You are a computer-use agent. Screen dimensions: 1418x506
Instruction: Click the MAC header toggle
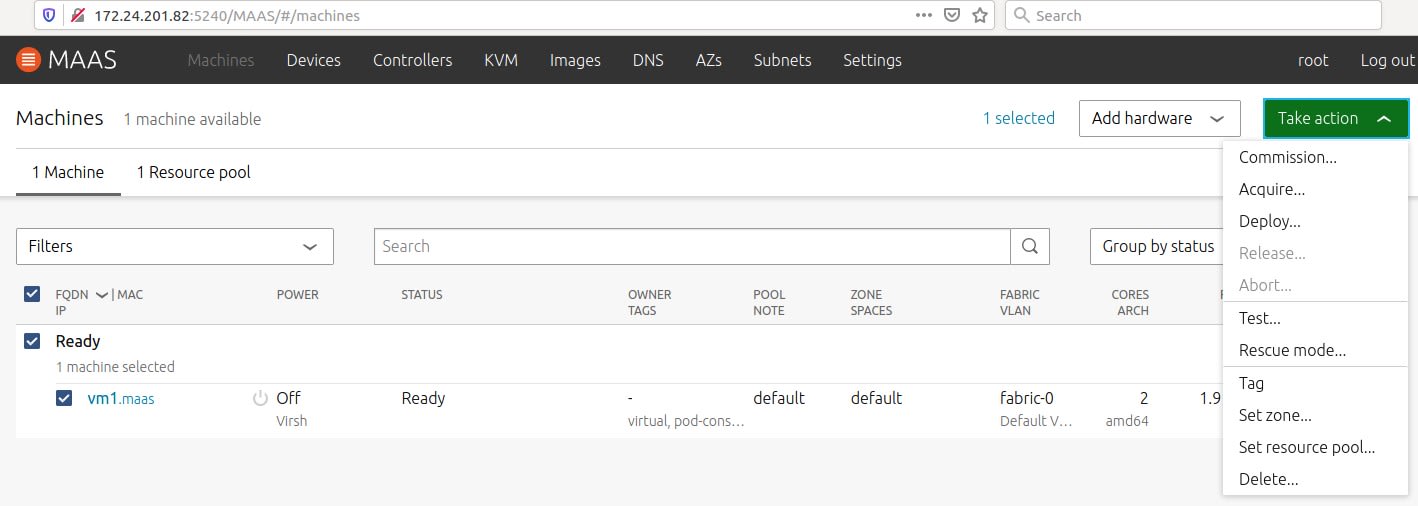tap(130, 295)
